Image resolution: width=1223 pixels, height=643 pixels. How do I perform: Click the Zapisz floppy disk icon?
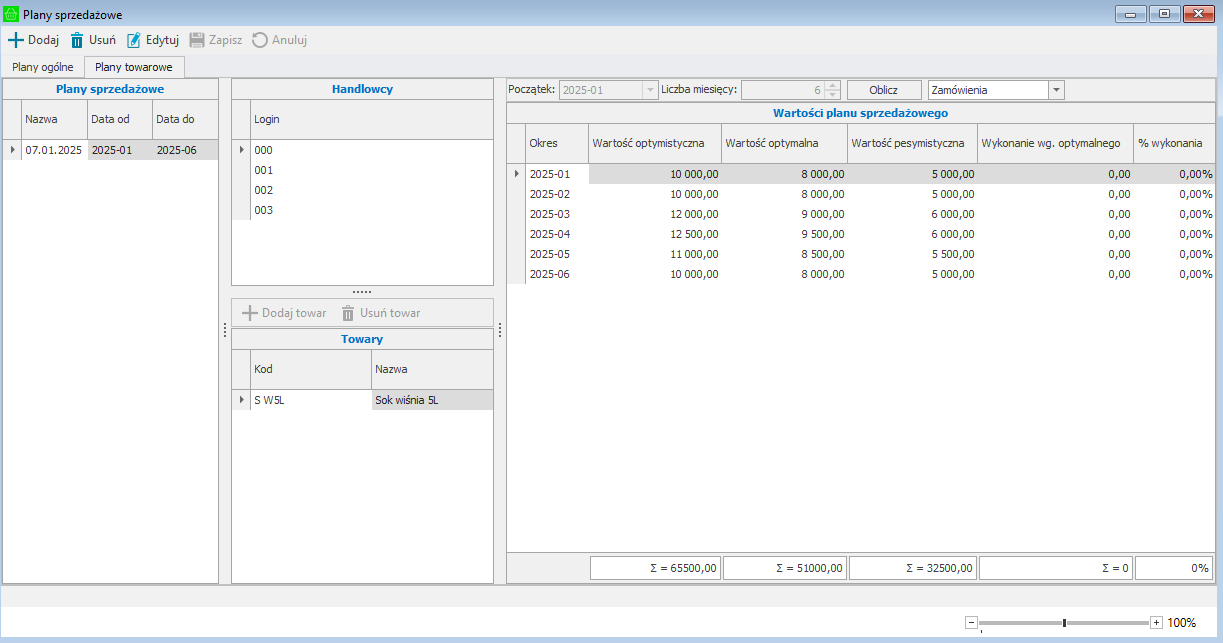[x=197, y=41]
